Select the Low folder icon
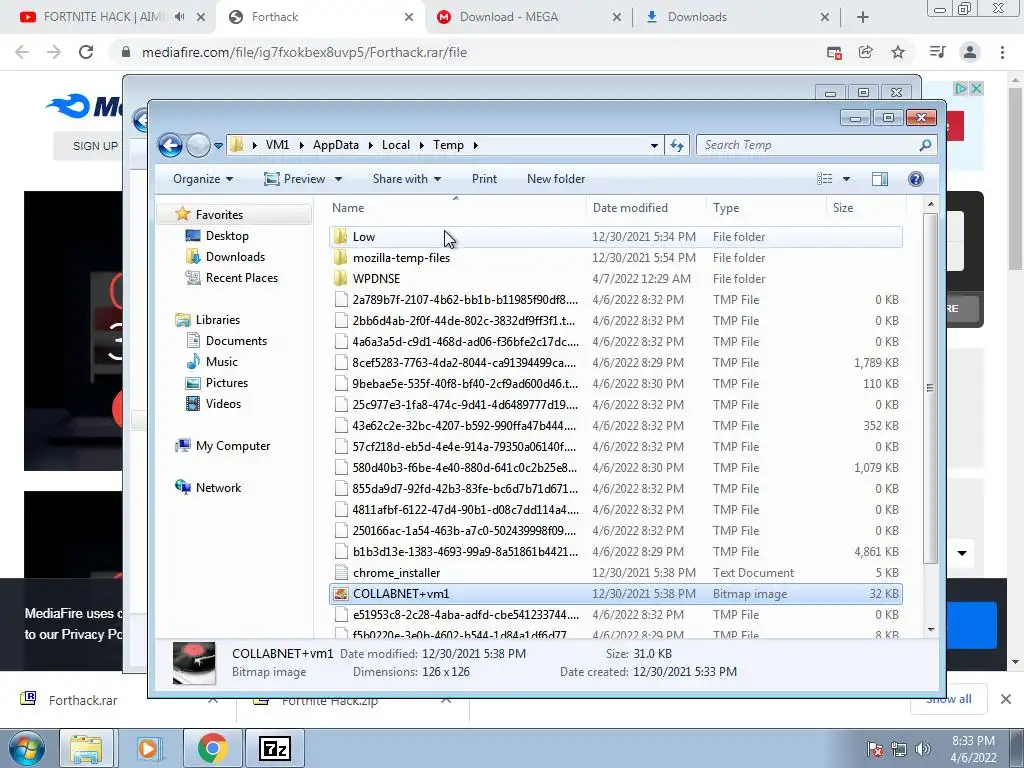The width and height of the screenshot is (1024, 768). click(x=340, y=236)
